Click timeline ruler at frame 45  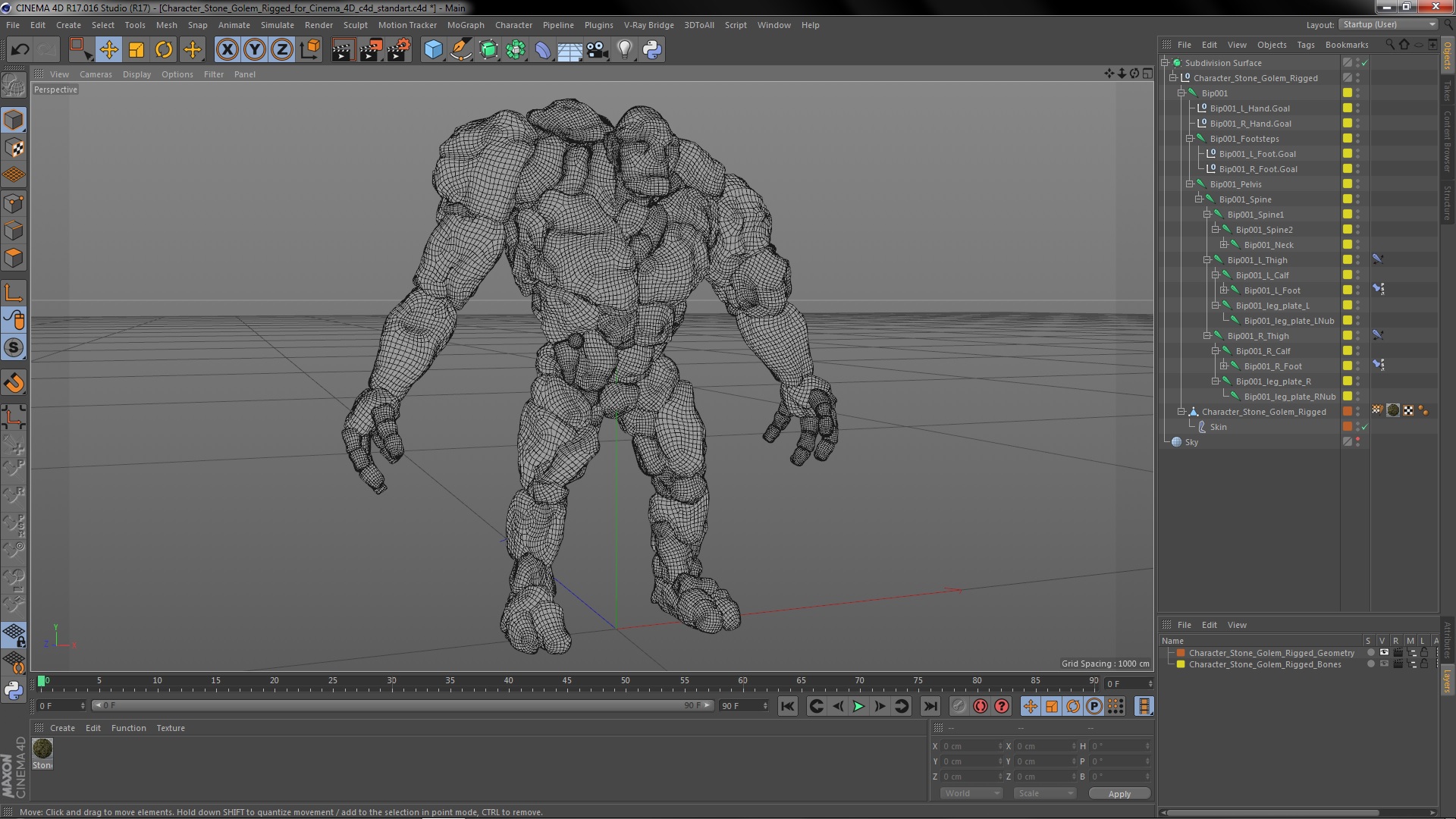coord(566,681)
